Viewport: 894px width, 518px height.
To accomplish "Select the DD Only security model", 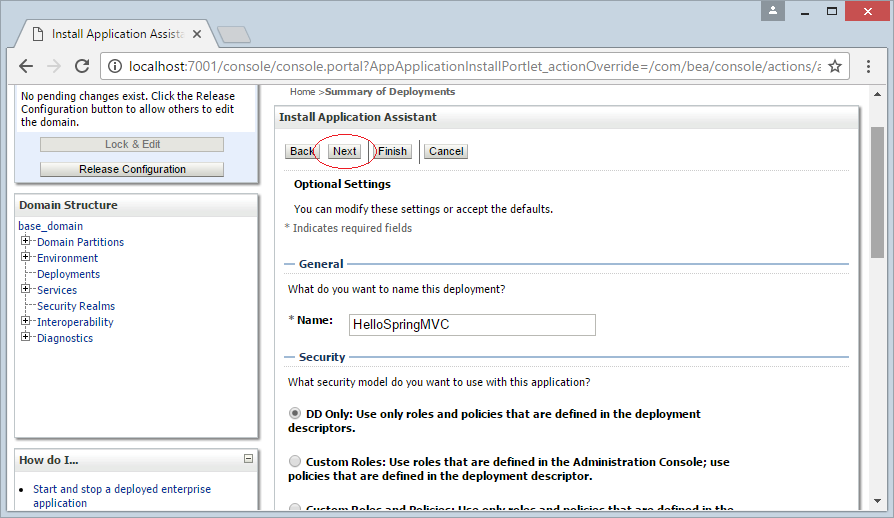I will point(295,413).
